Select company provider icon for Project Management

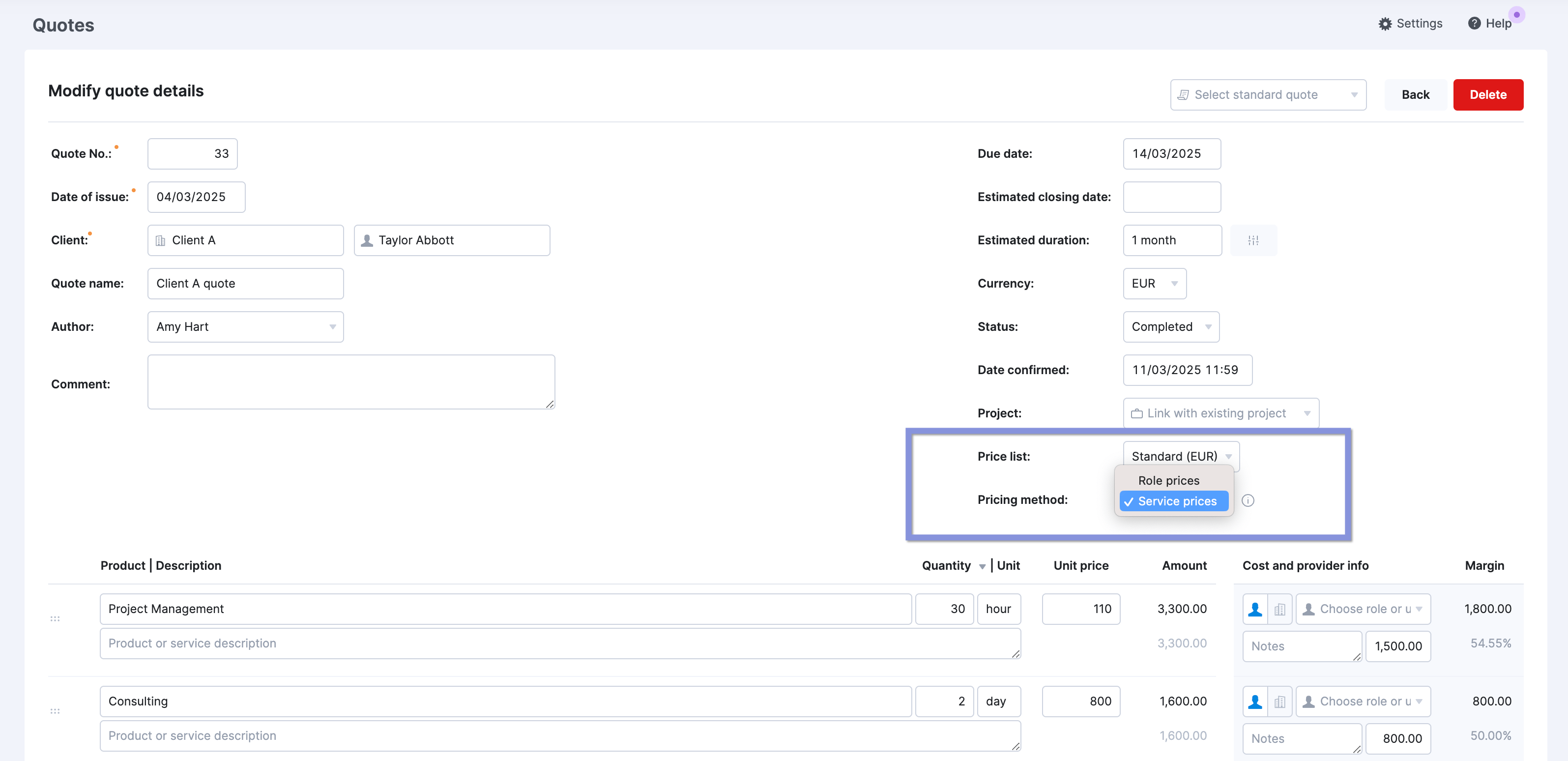pyautogui.click(x=1279, y=610)
